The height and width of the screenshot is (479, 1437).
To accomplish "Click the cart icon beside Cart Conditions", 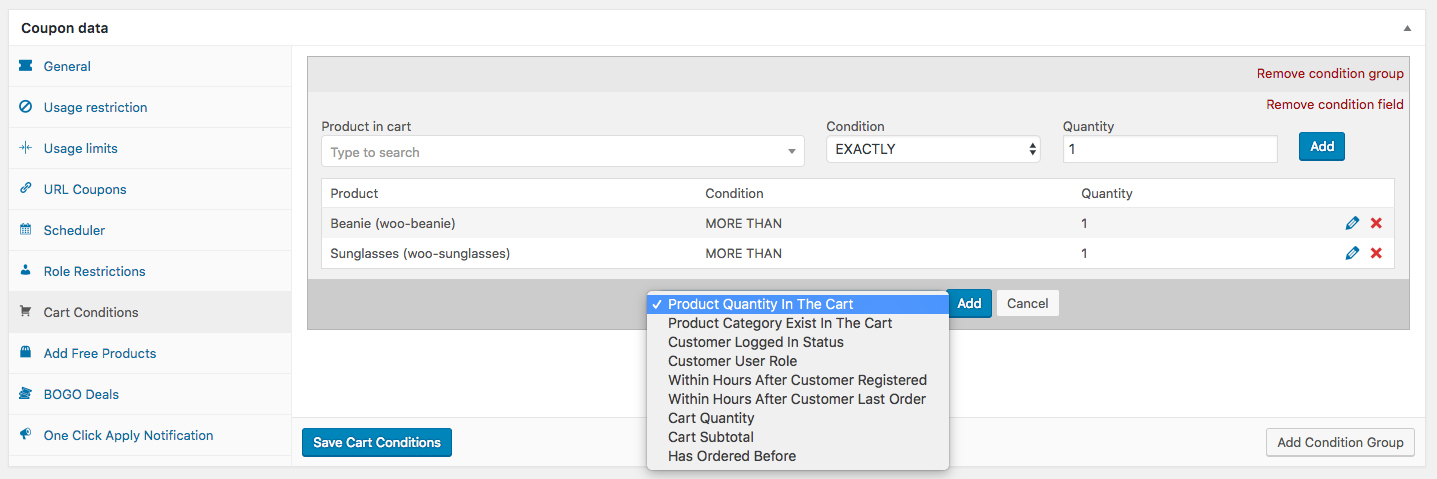I will click(26, 312).
